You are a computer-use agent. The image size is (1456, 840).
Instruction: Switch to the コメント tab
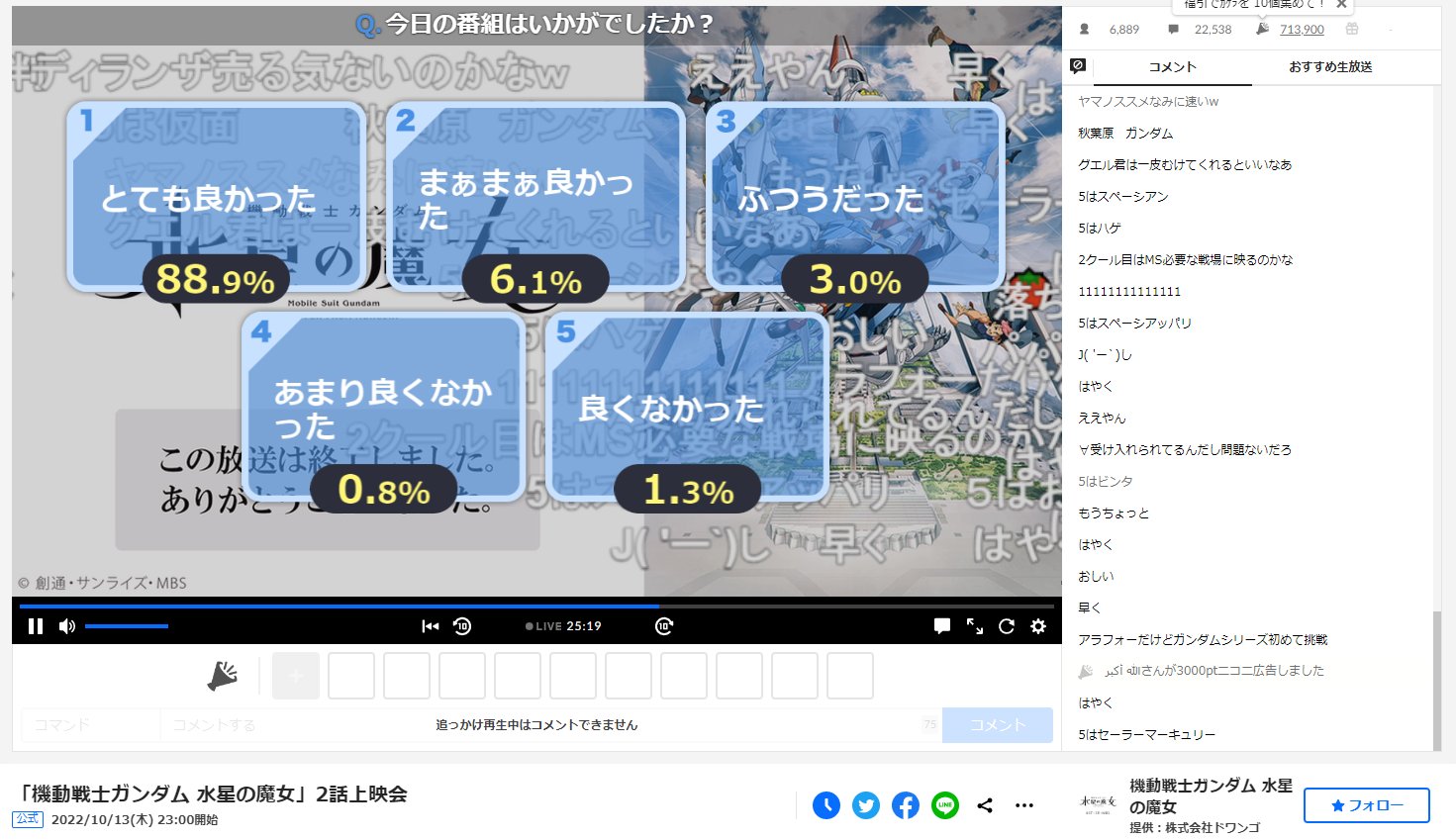point(1172,67)
